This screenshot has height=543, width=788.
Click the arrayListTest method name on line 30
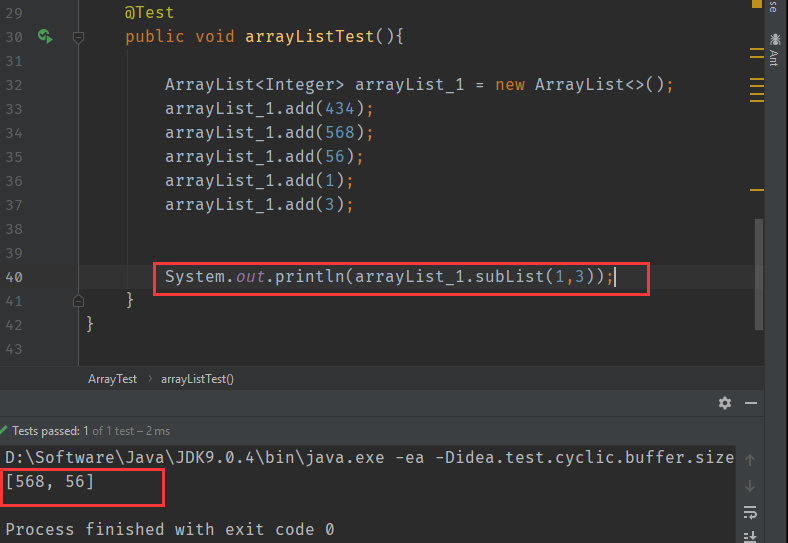310,36
